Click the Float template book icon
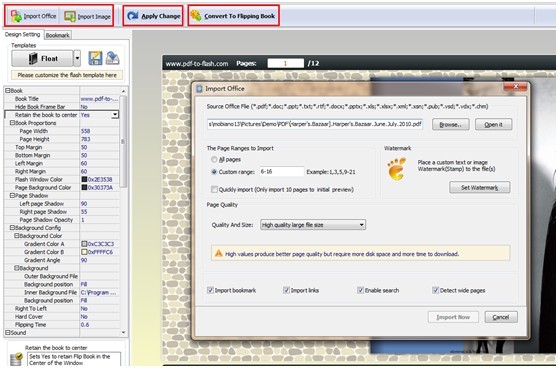Image resolution: width=558 pixels, height=368 pixels. [33, 58]
